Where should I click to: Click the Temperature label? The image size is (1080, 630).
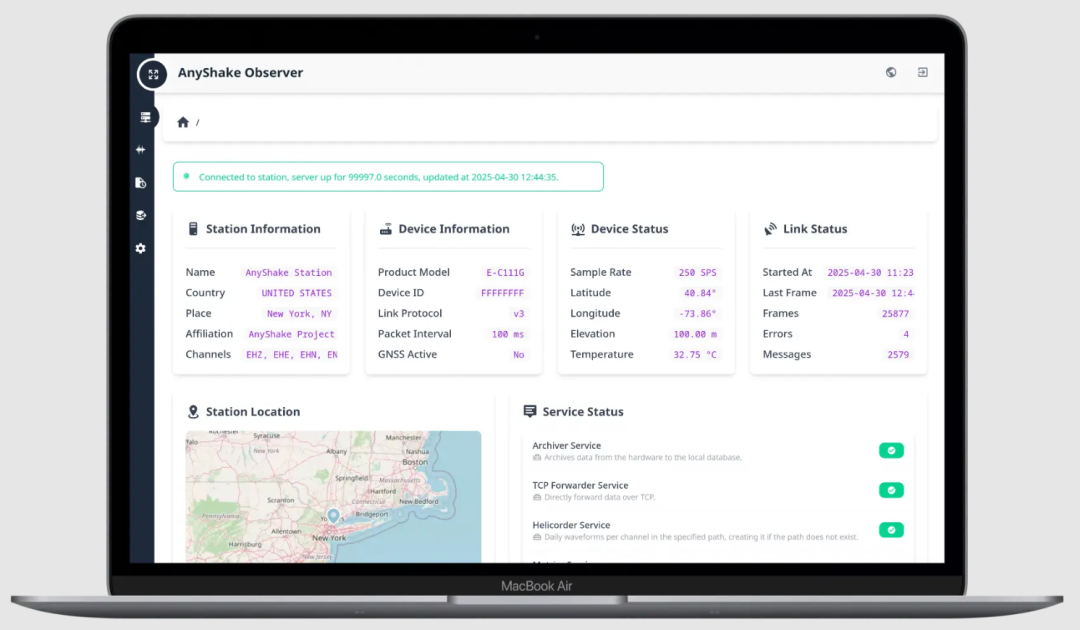pos(601,354)
